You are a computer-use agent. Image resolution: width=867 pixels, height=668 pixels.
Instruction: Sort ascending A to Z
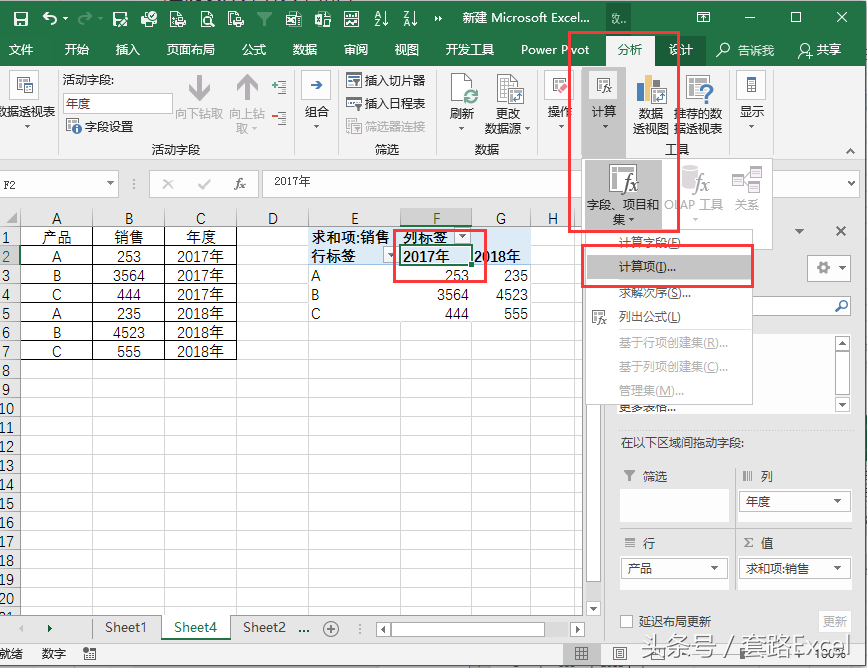[x=381, y=18]
